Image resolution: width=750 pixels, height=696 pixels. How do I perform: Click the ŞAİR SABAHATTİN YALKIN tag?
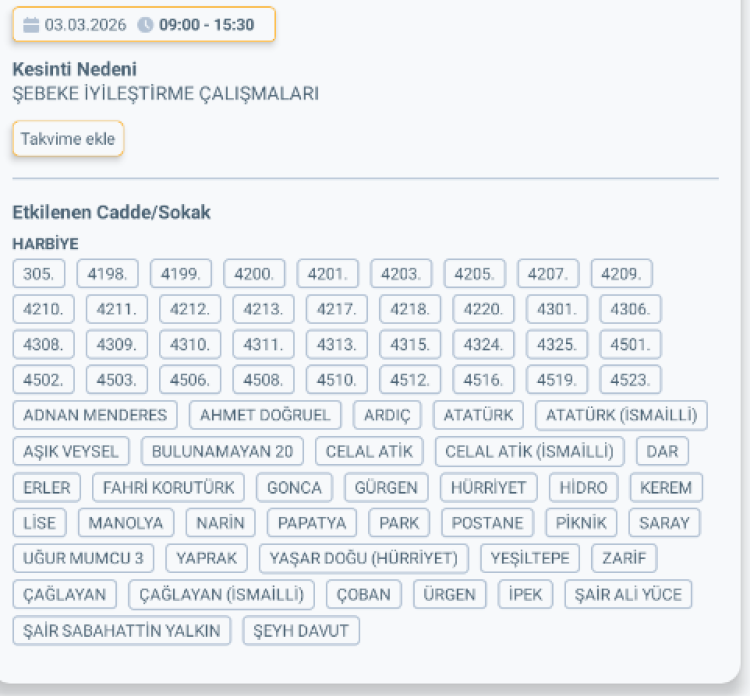(x=122, y=630)
